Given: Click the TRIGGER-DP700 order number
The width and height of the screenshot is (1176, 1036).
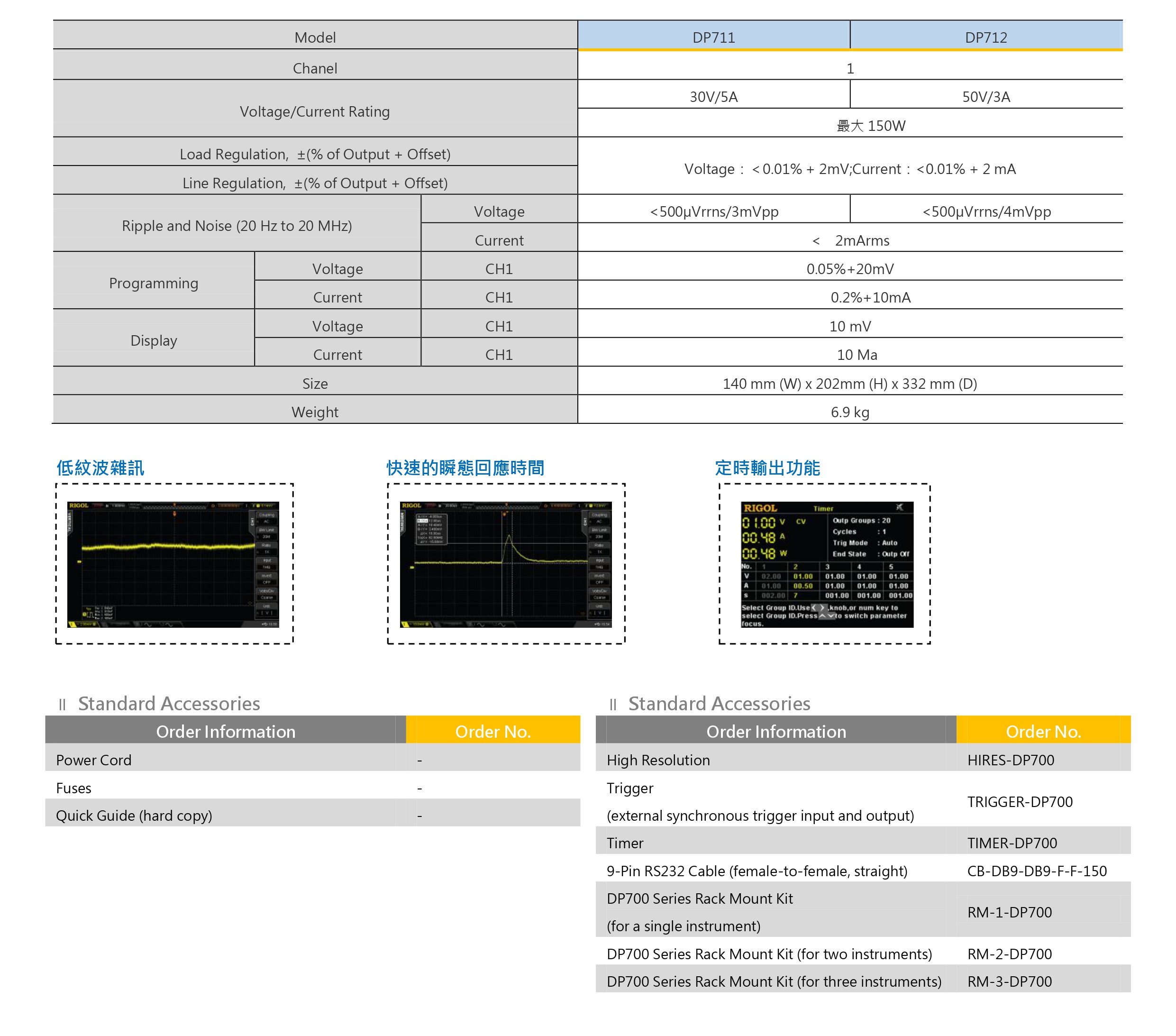Looking at the screenshot, I should click(1020, 802).
